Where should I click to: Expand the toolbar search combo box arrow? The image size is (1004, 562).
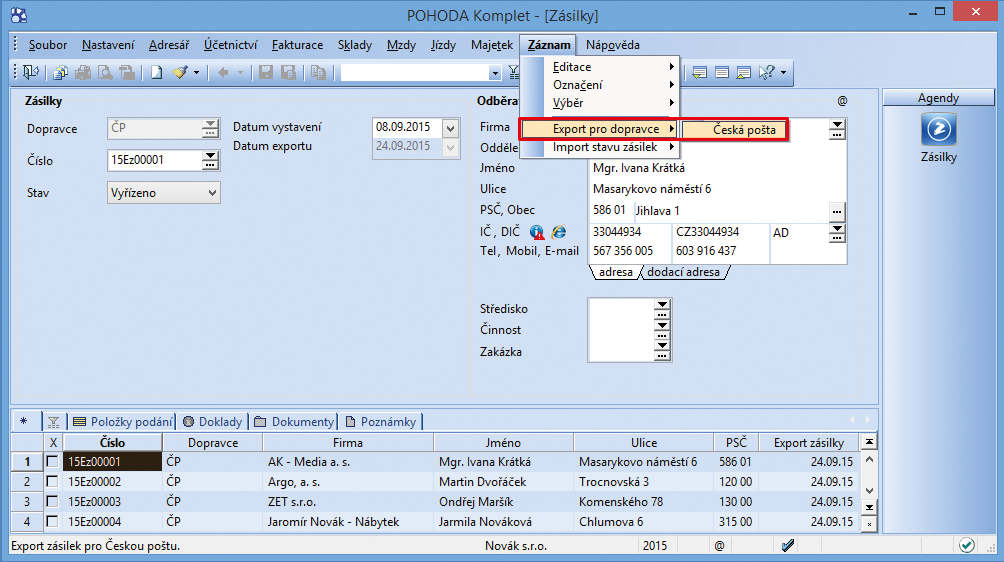pos(494,73)
